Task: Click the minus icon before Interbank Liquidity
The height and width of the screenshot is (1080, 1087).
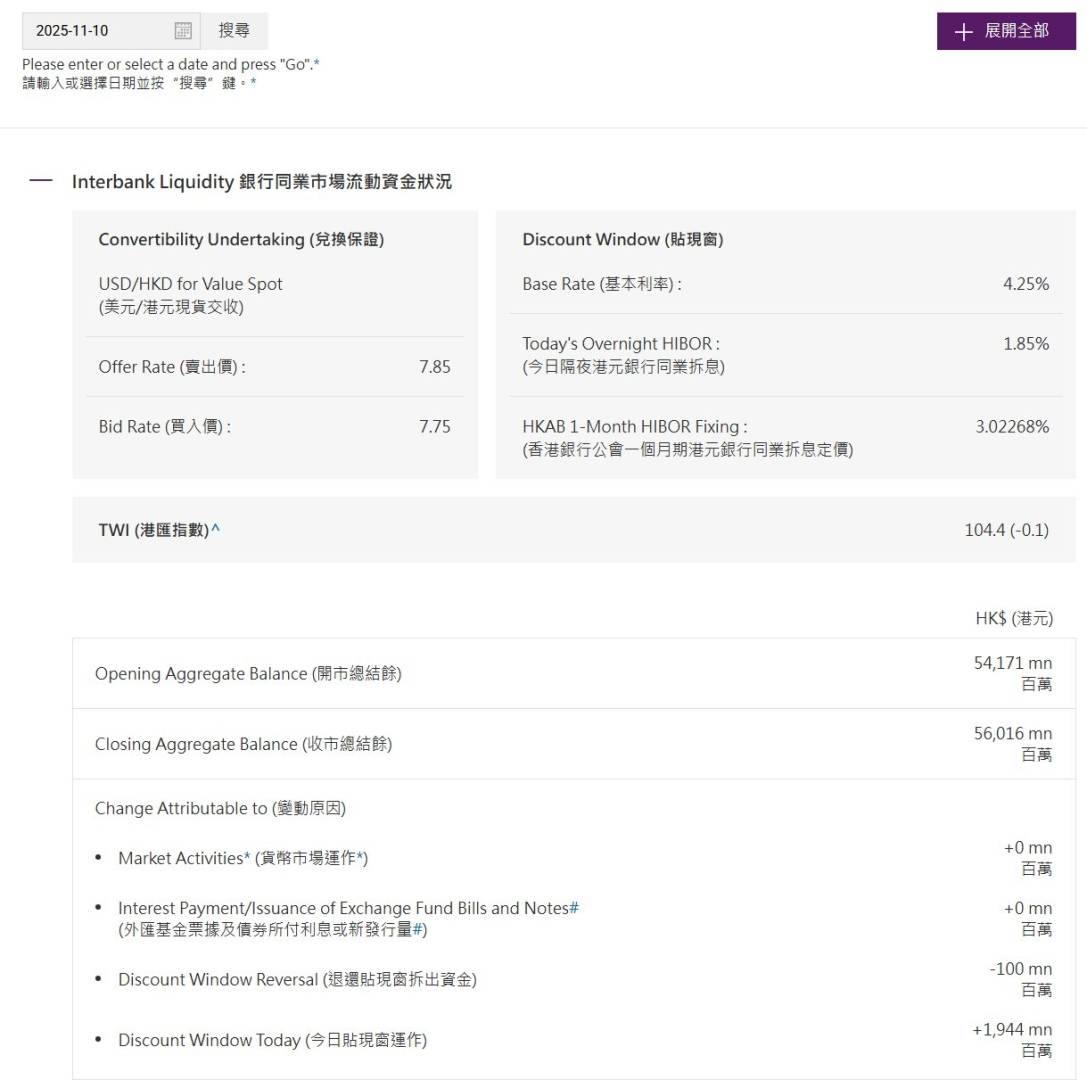Action: 40,180
